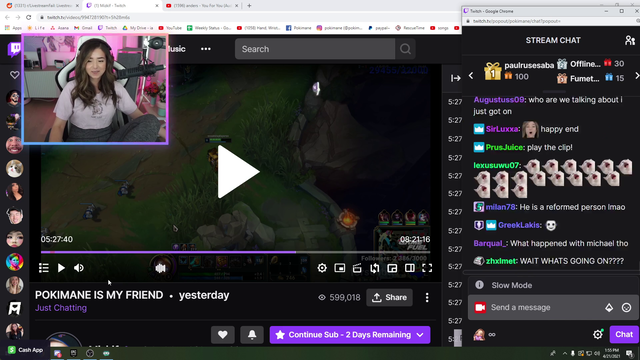Click the small play button in player controls
The image size is (640, 360).
pyautogui.click(x=61, y=268)
